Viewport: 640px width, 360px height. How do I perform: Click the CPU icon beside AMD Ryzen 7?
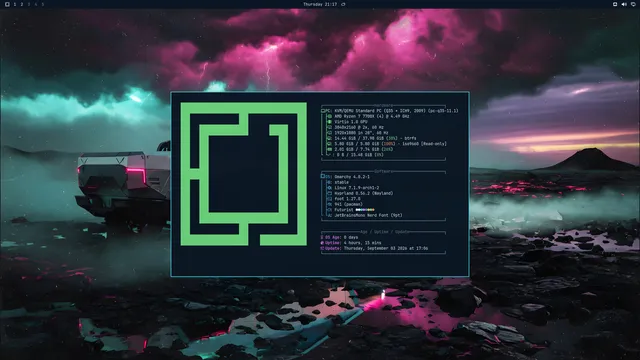point(329,116)
